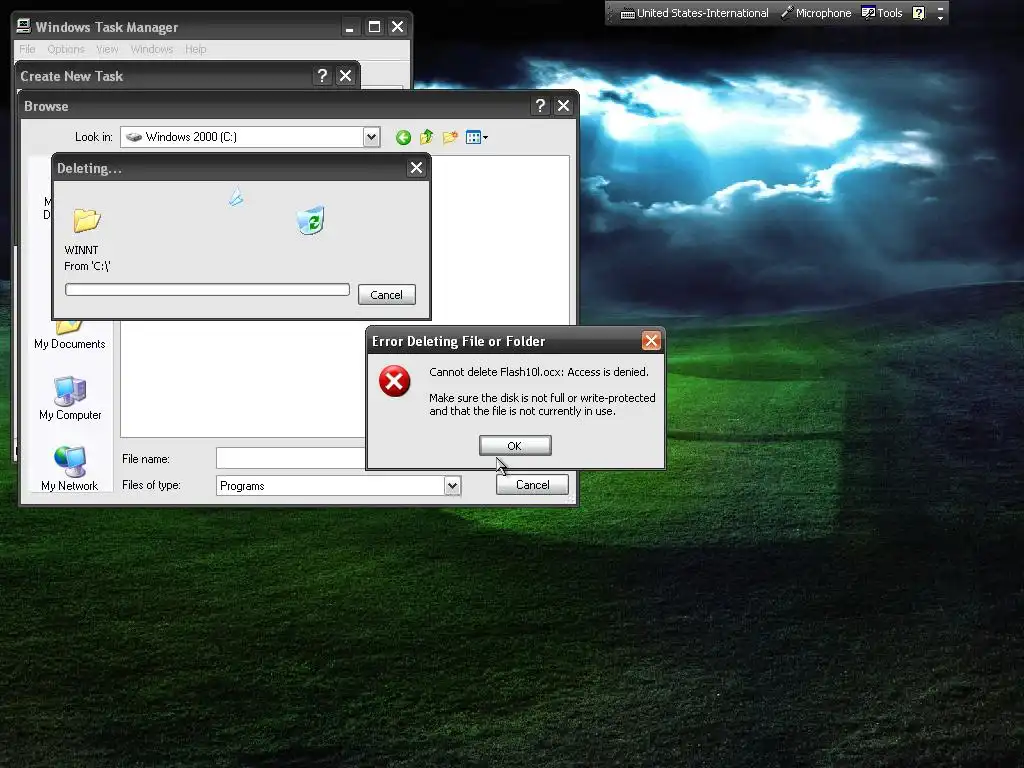Open Task Manager Options menu
Viewport: 1024px width, 768px height.
pyautogui.click(x=66, y=49)
